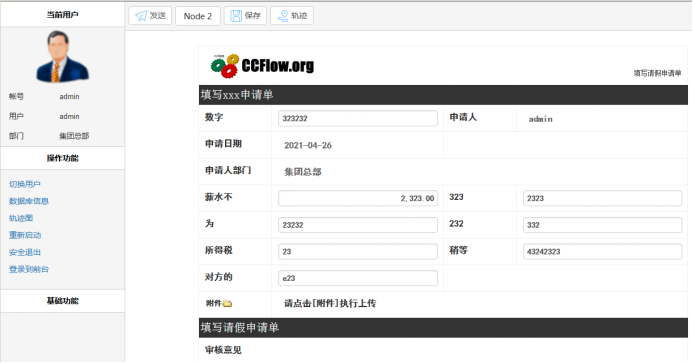693x363 pixels.
Task: Click the 附件 label text
Action: (x=213, y=304)
